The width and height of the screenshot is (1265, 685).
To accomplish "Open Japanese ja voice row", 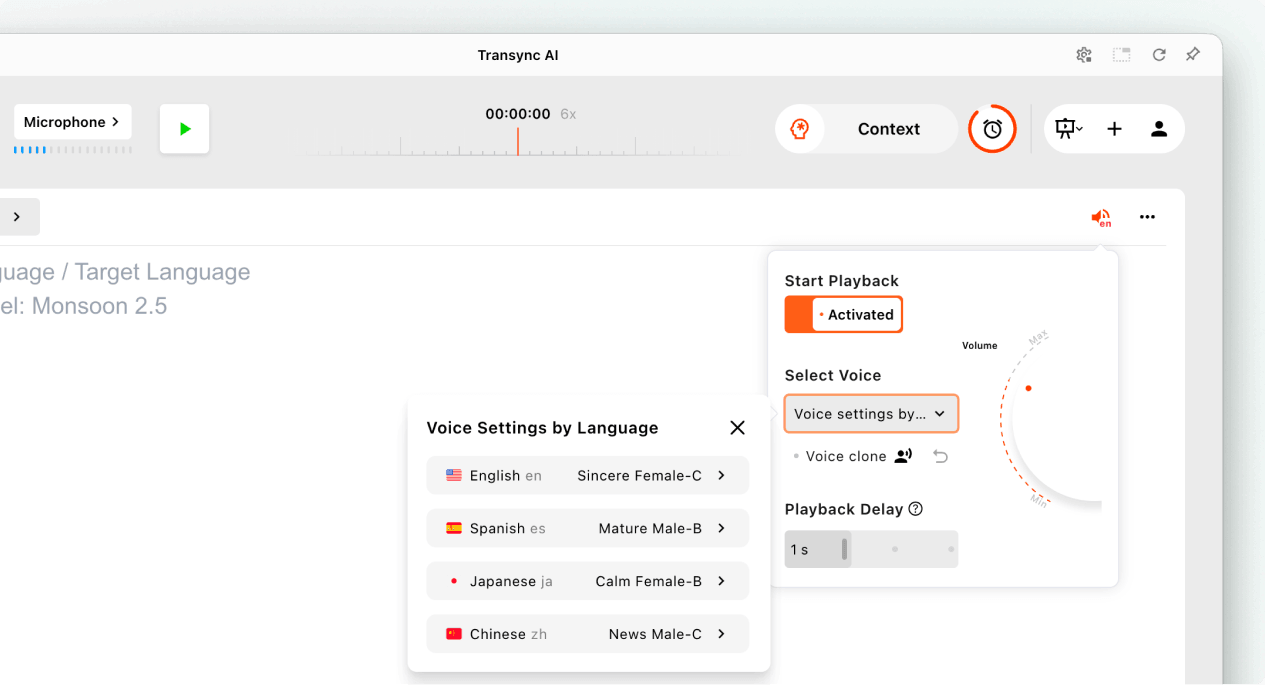I will tap(587, 581).
